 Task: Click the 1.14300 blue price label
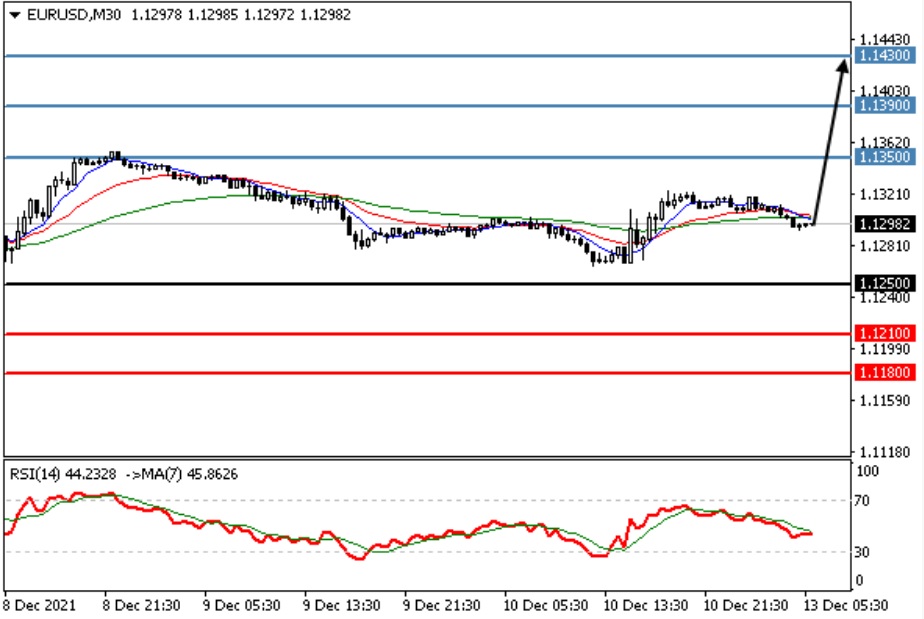885,55
